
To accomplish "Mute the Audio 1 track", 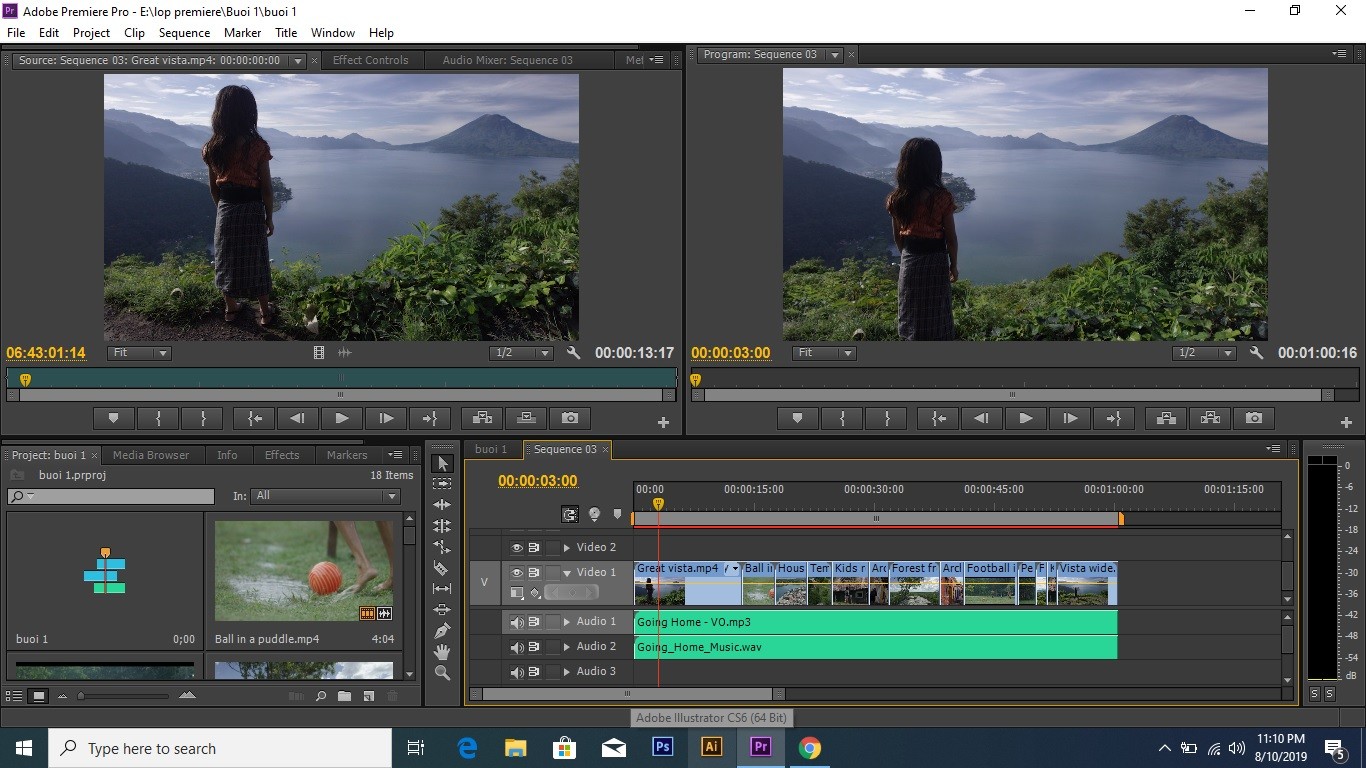I will click(x=517, y=622).
